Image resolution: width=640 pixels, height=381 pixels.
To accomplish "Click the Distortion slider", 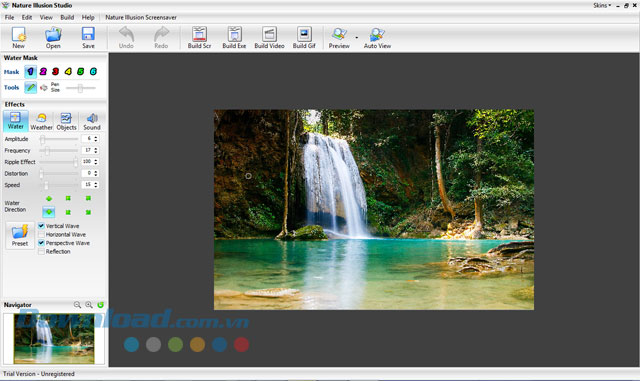I will (x=59, y=173).
